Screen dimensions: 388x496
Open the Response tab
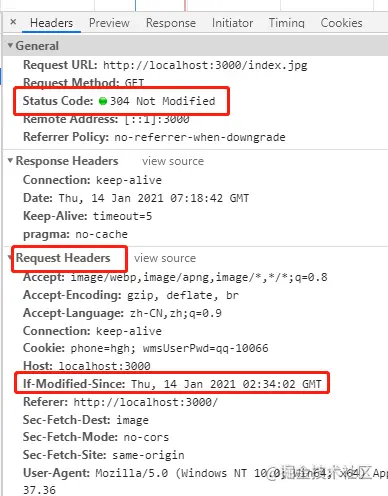click(171, 23)
